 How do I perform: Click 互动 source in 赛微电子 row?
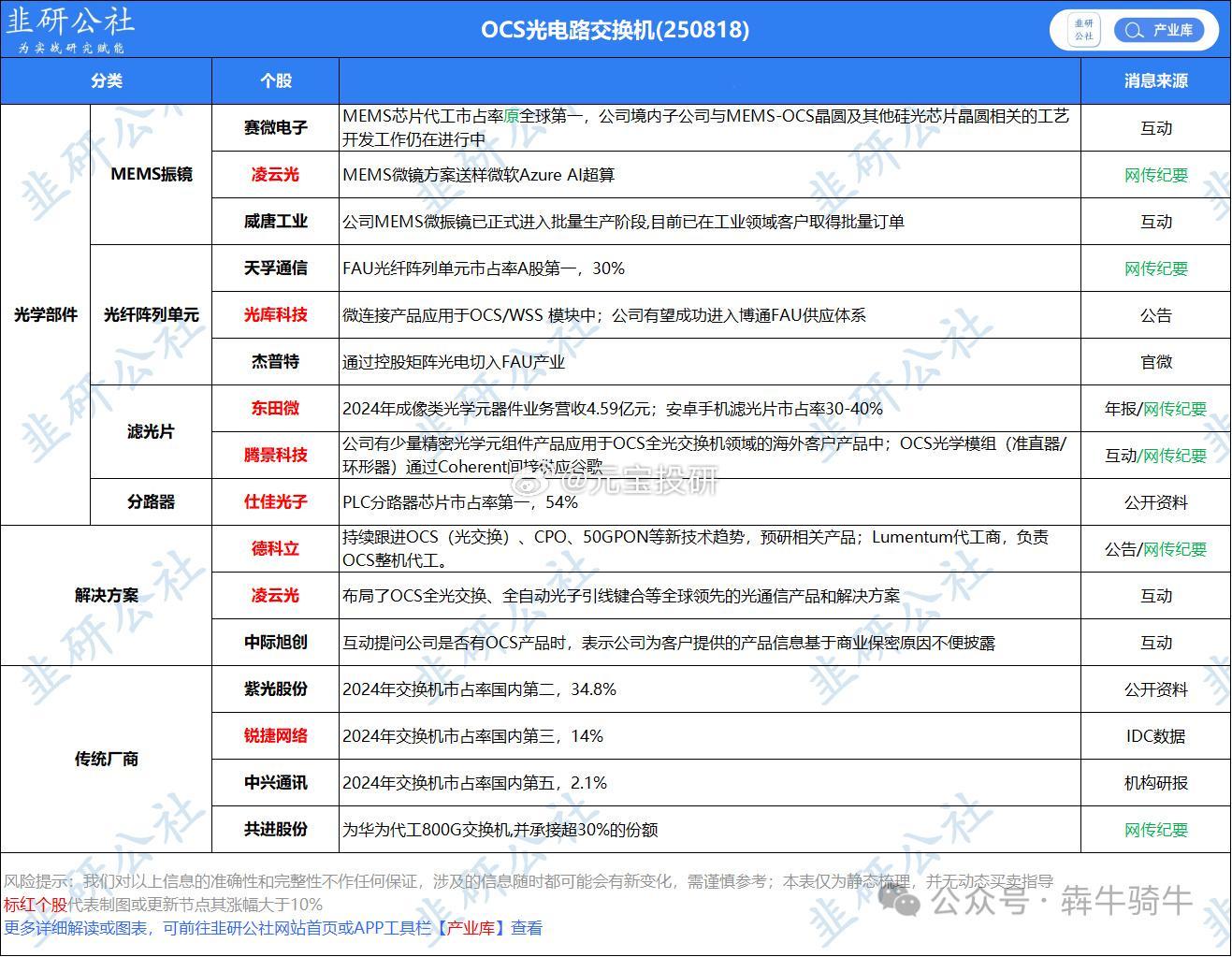(x=1155, y=128)
